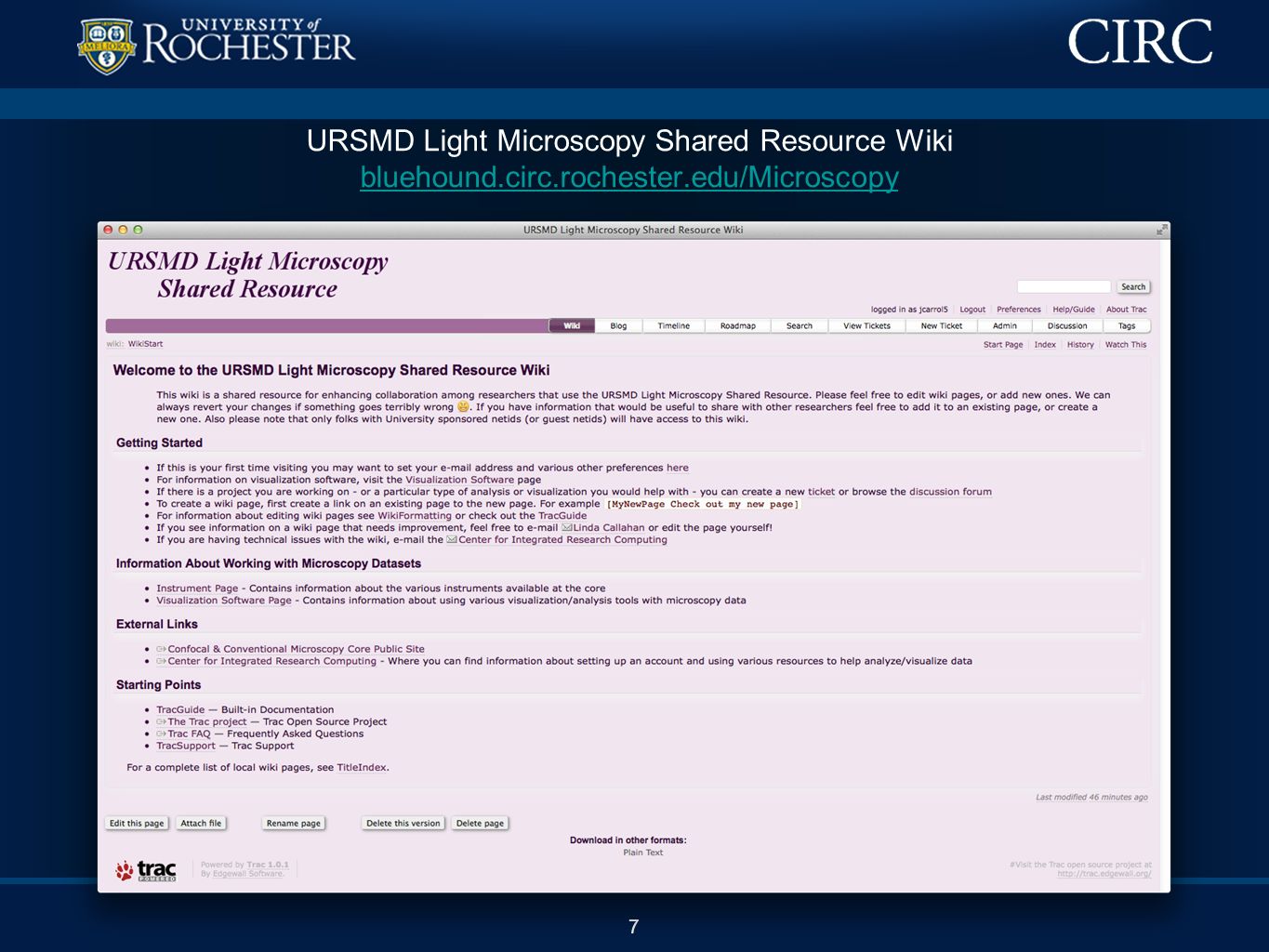
Task: Open the Search tab in navigation bar
Action: 800,325
